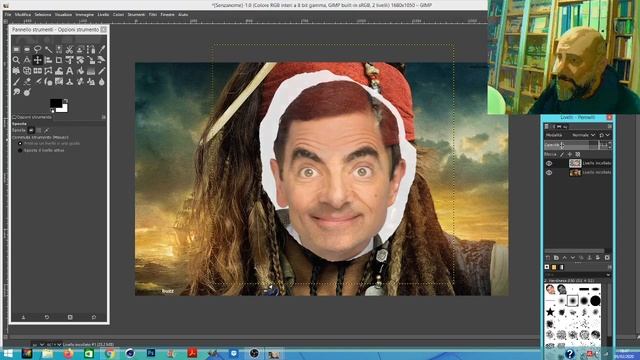Open the brush tag filter dropdown
Viewport: 640px width, 360px height.
coord(608,275)
